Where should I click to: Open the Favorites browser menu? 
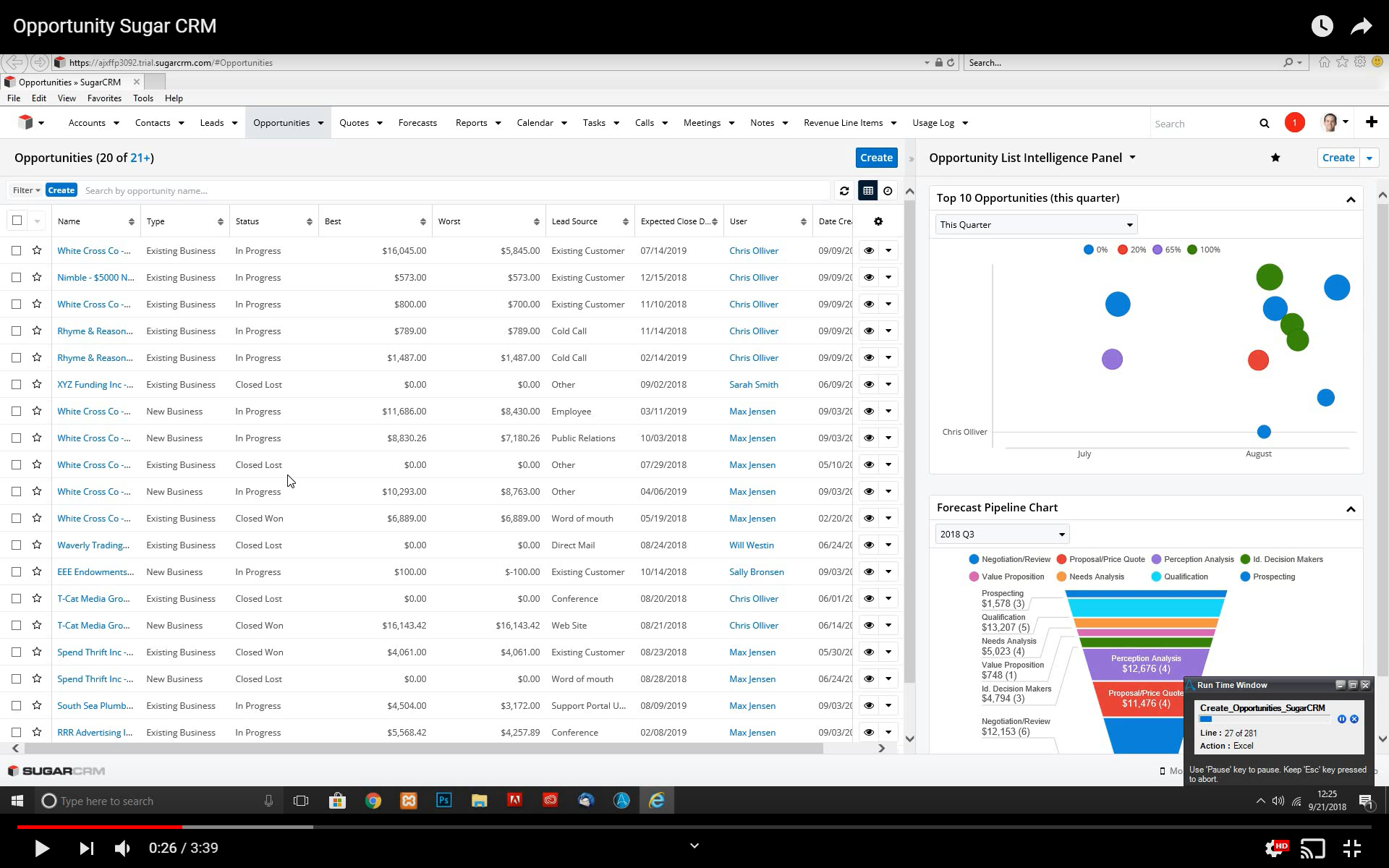(x=104, y=98)
